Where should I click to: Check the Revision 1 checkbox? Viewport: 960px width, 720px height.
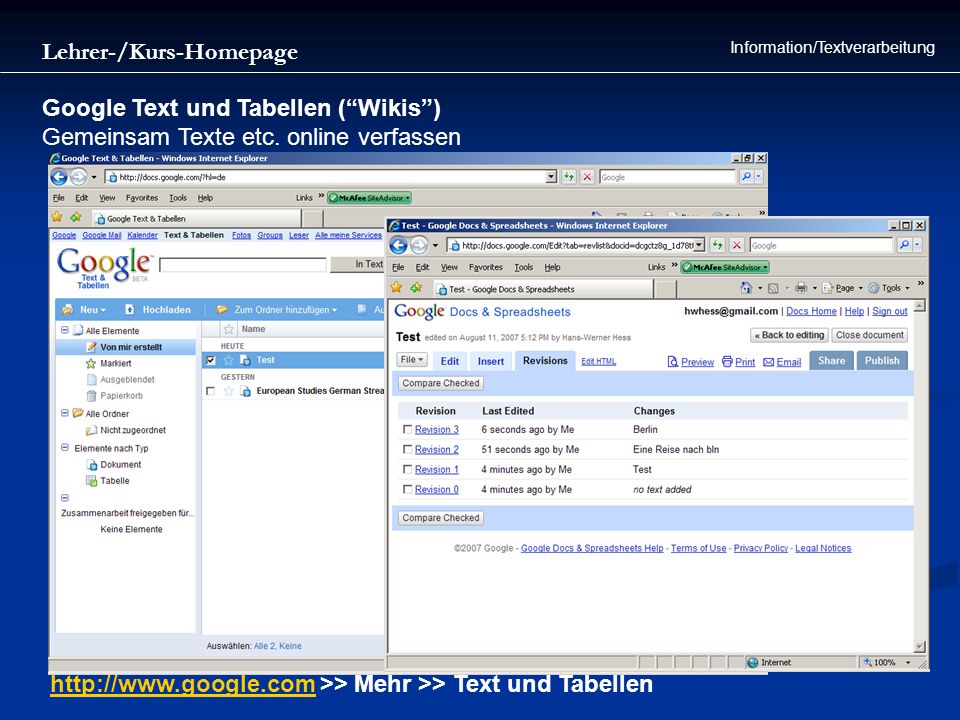click(407, 469)
